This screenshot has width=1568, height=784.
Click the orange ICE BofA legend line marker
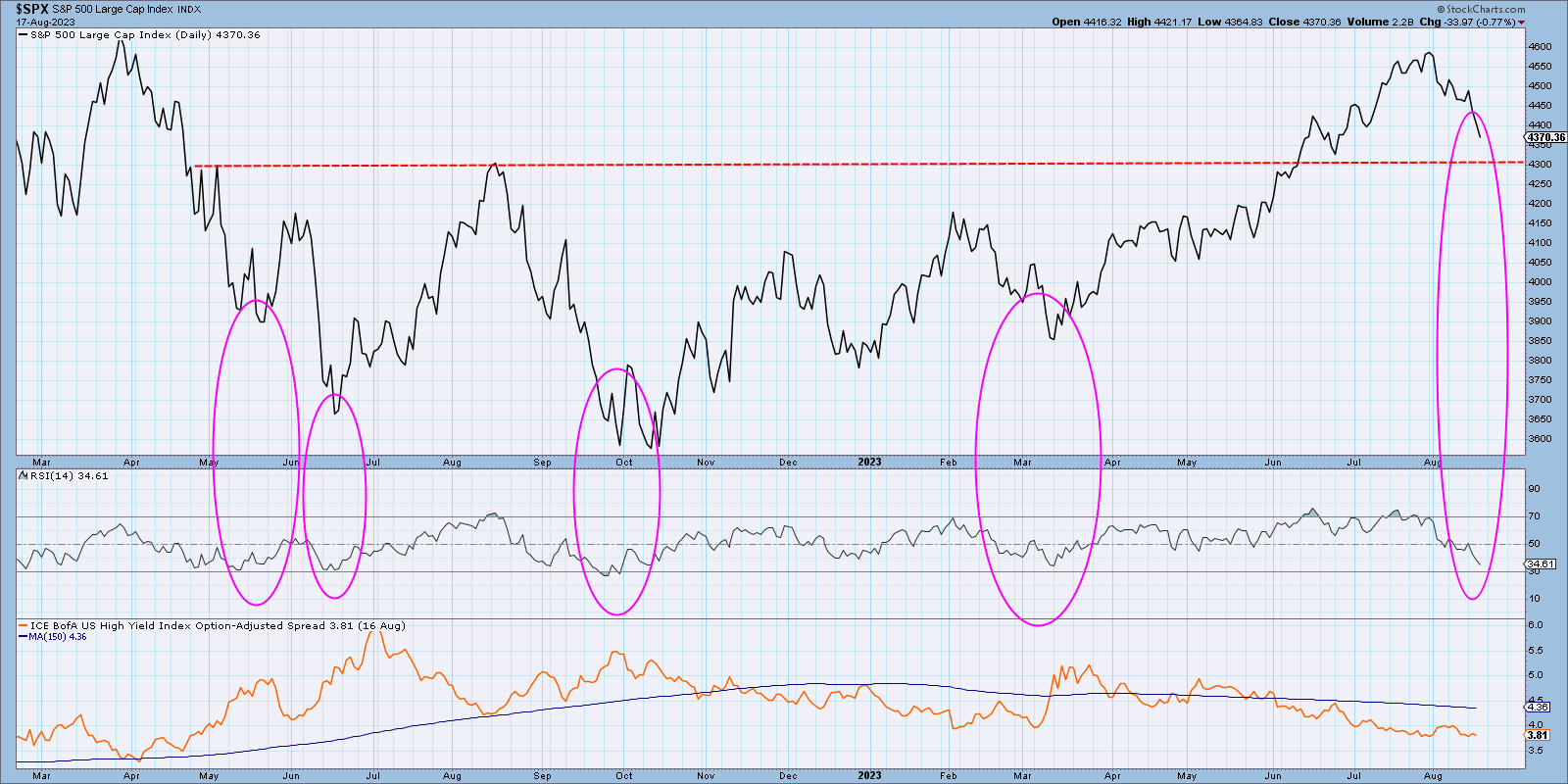pyautogui.click(x=24, y=625)
